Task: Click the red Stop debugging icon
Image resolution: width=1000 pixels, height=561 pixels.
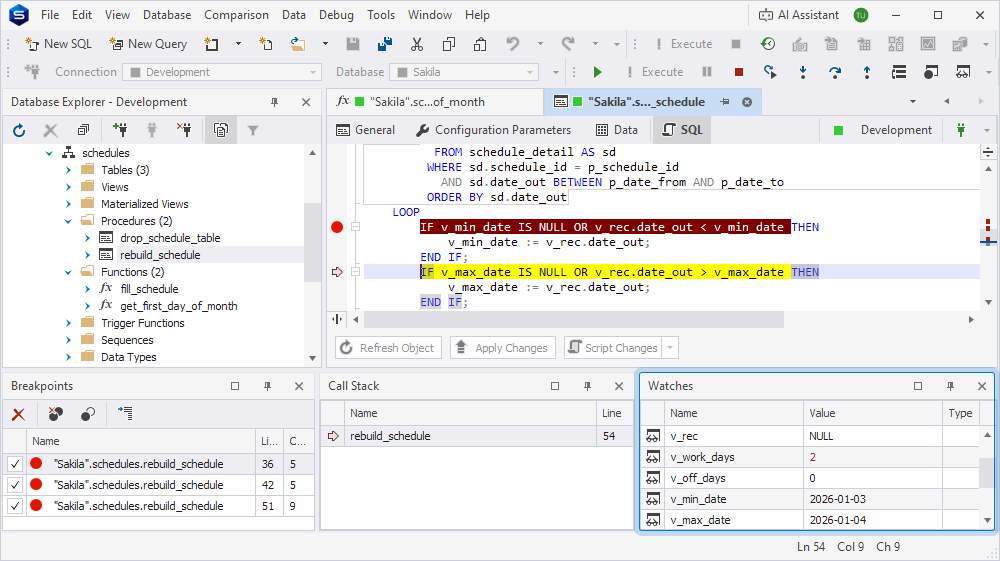Action: click(x=739, y=72)
